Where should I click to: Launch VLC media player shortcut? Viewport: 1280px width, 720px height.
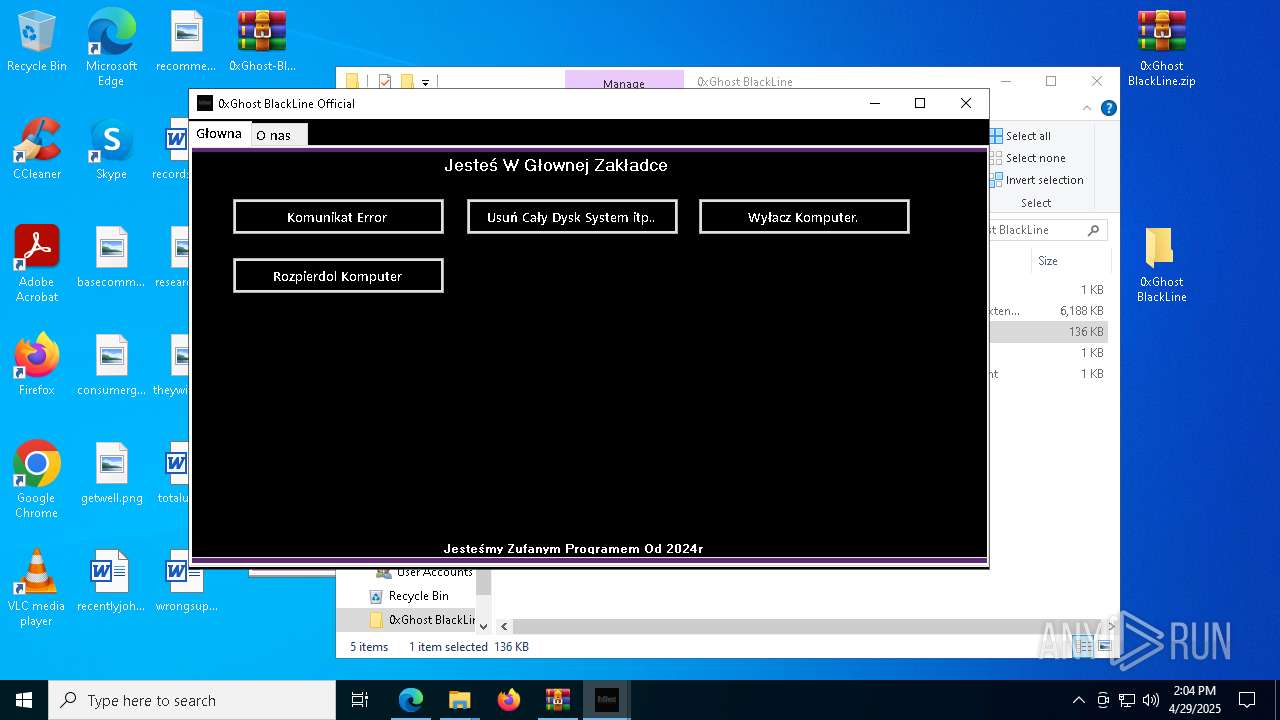click(36, 588)
